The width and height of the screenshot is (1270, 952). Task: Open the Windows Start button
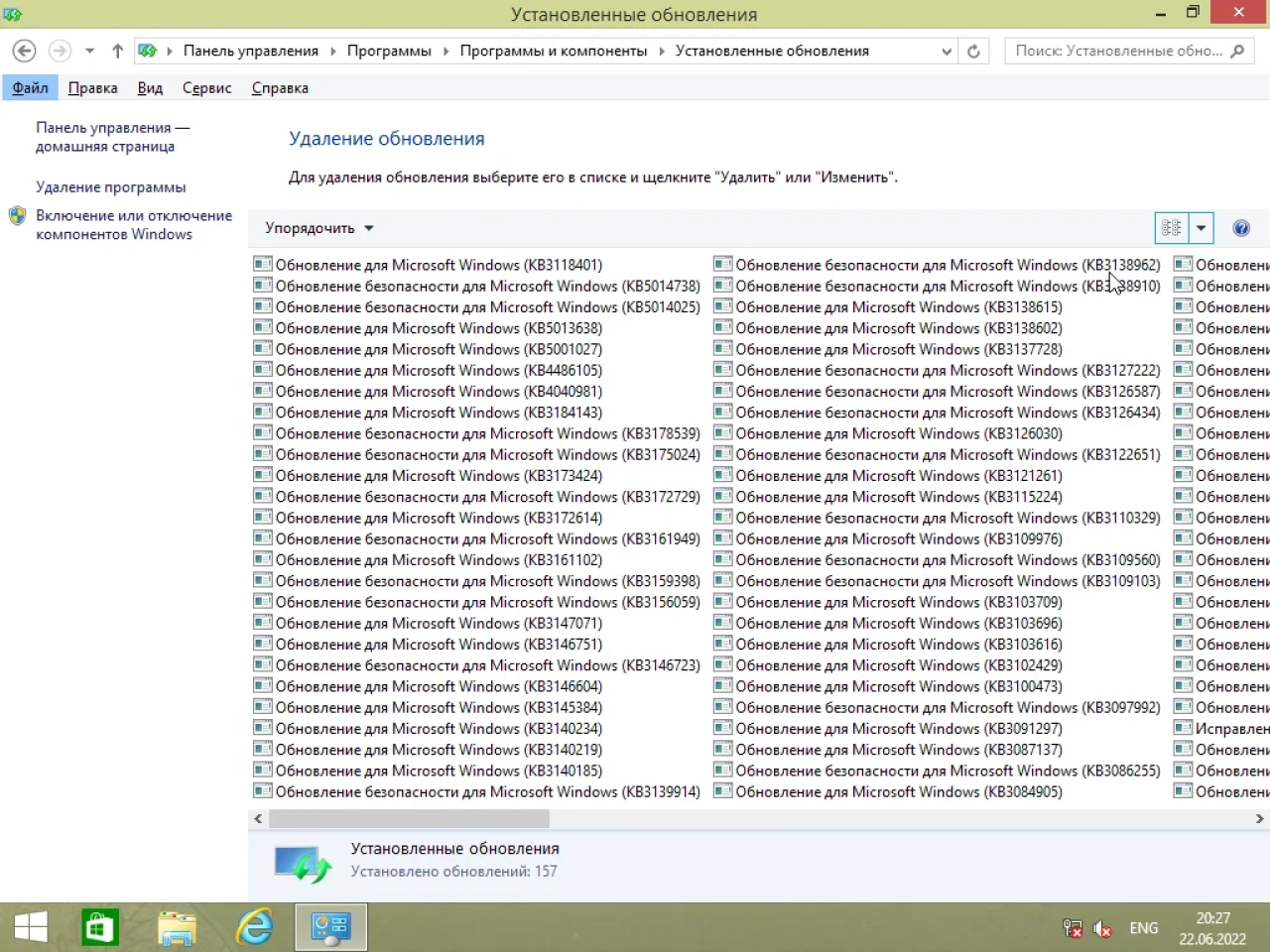(31, 927)
